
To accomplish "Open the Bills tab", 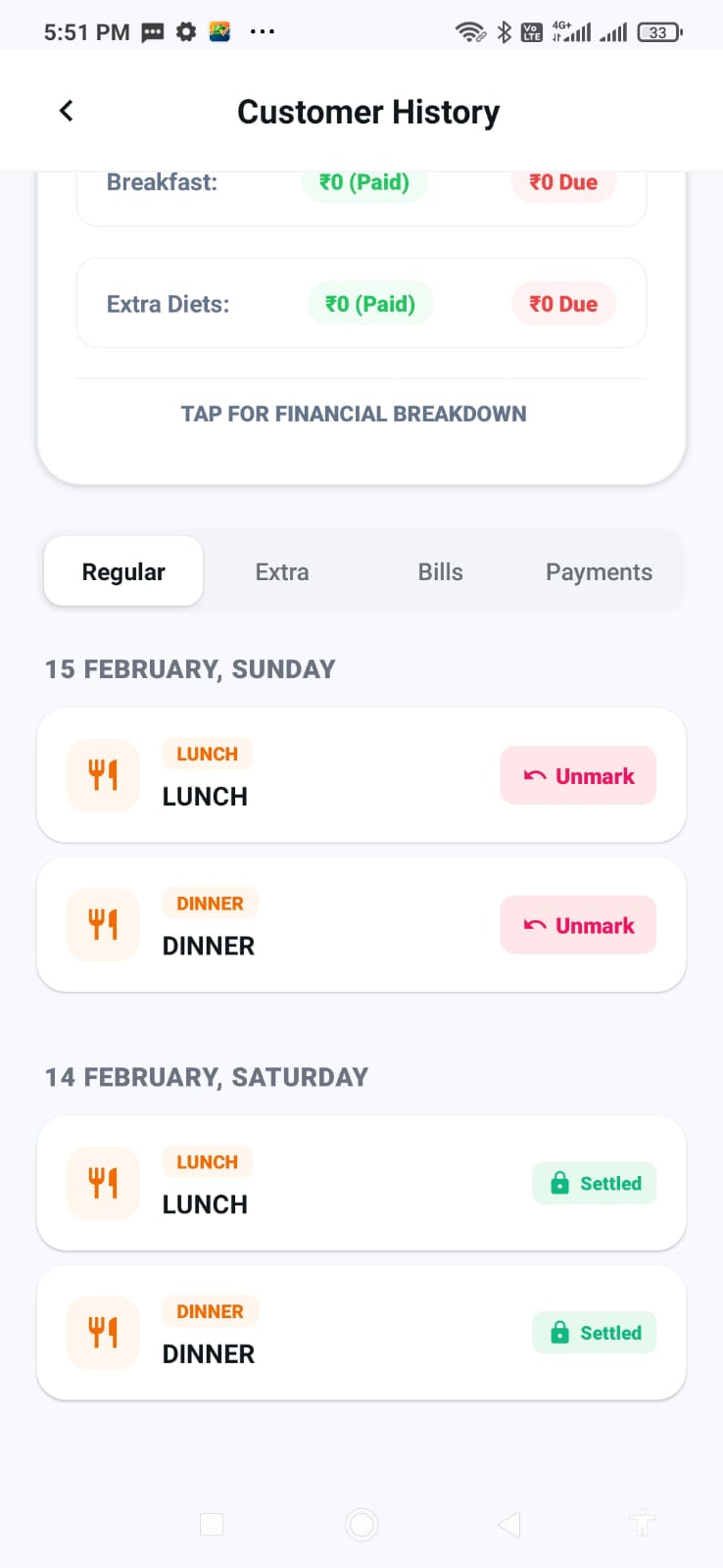I will coord(440,572).
